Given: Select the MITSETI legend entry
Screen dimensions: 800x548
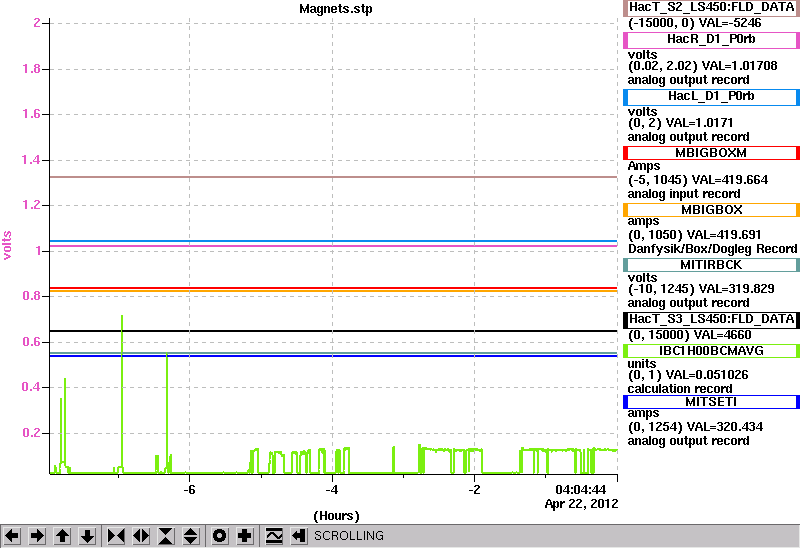Looking at the screenshot, I should [x=711, y=402].
